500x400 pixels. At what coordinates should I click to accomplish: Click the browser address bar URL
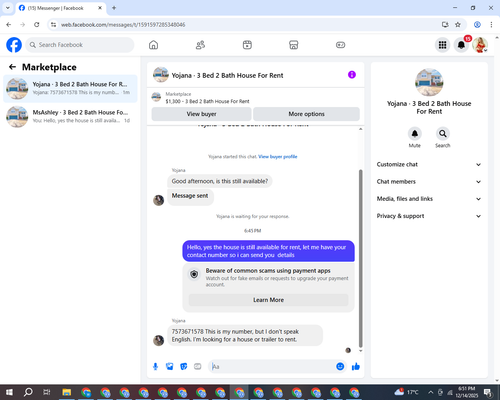coord(123,25)
